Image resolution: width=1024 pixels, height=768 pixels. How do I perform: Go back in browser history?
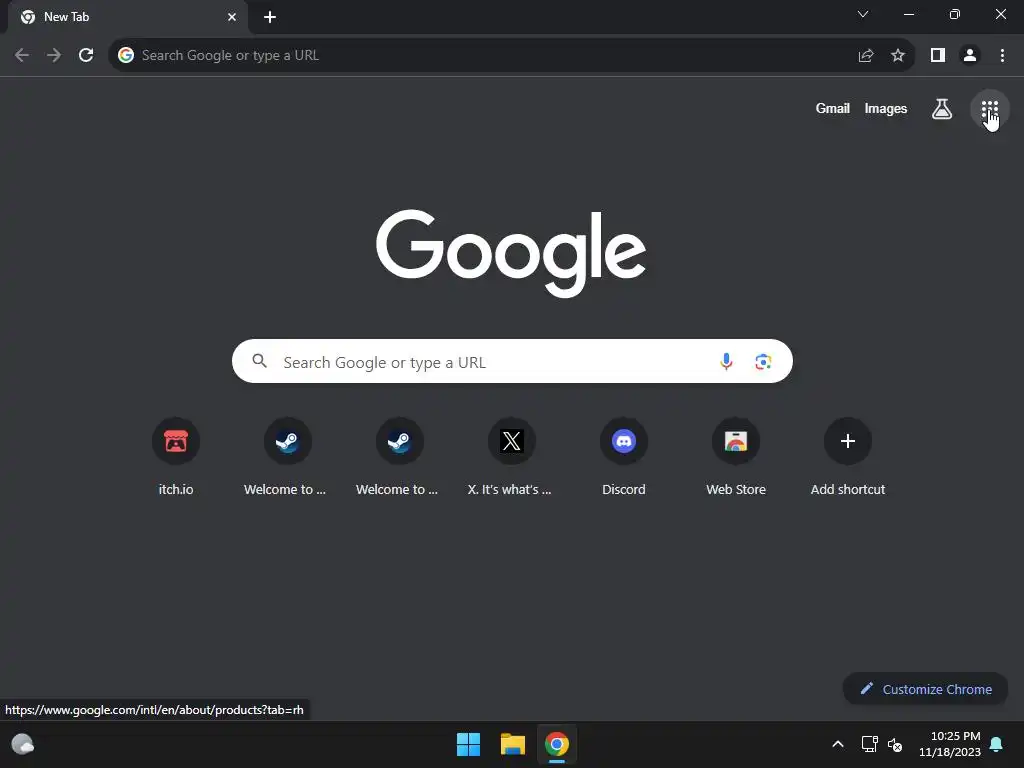(22, 55)
